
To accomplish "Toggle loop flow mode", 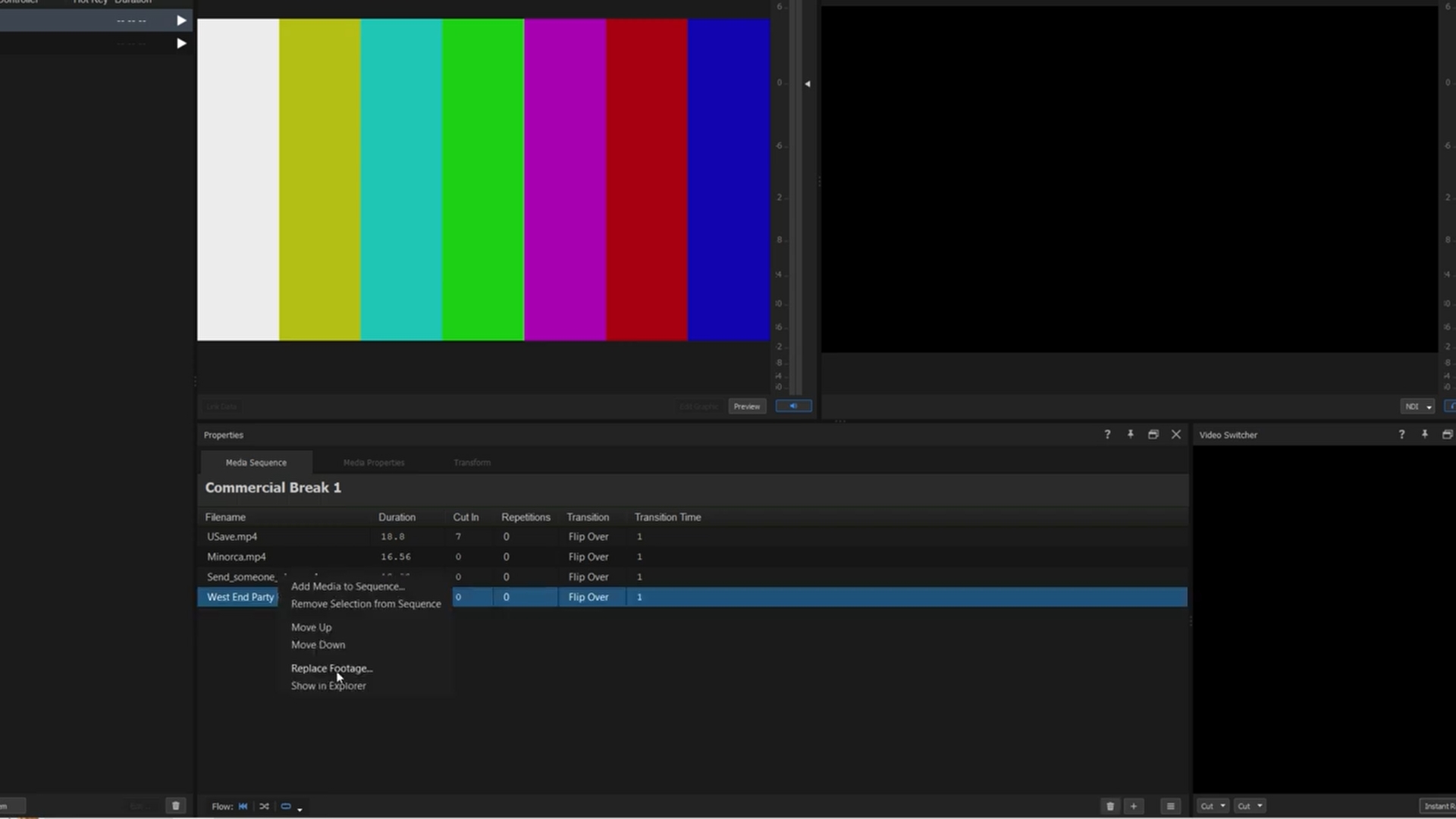I will click(286, 806).
